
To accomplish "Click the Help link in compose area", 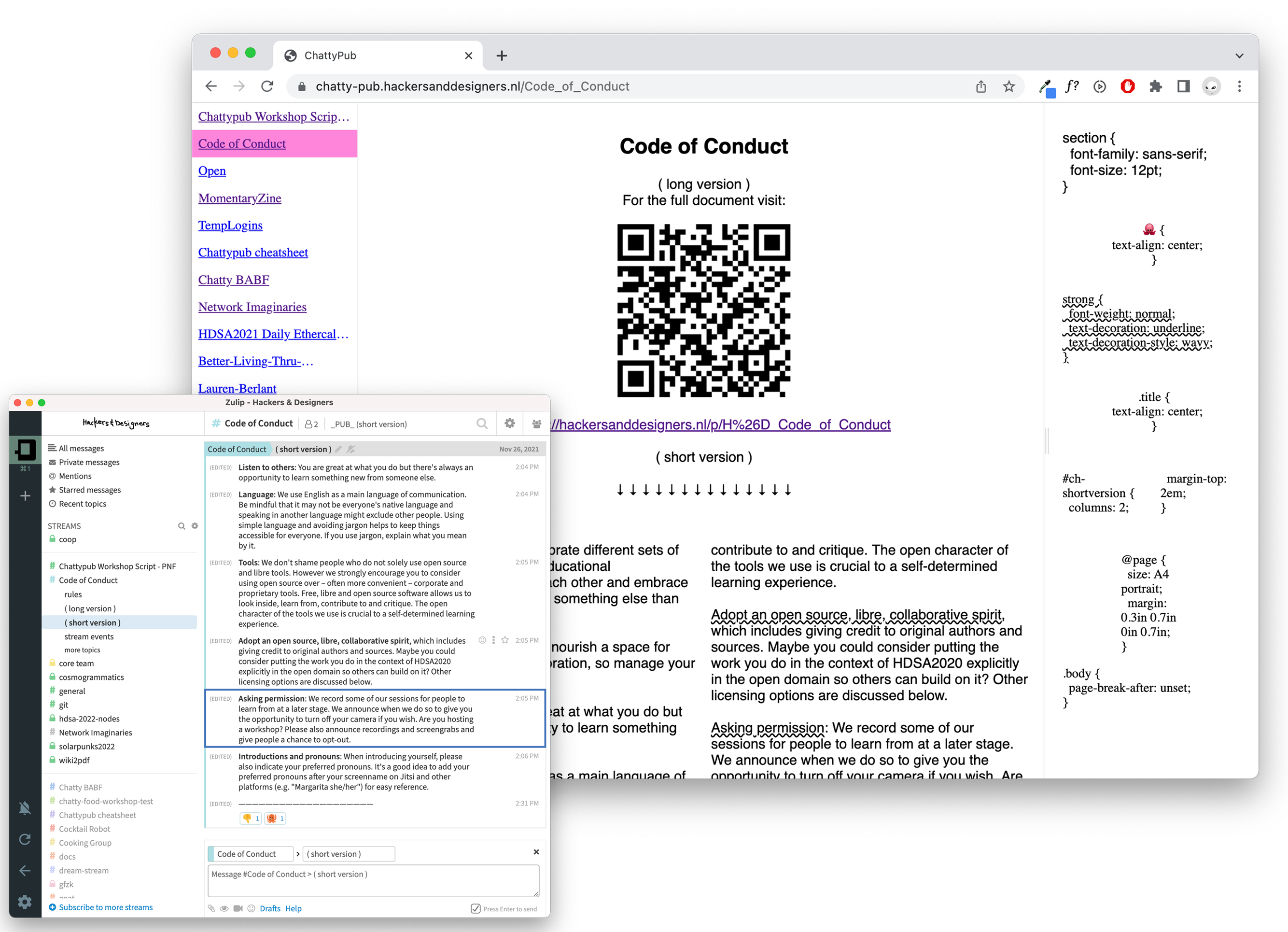I will point(293,908).
